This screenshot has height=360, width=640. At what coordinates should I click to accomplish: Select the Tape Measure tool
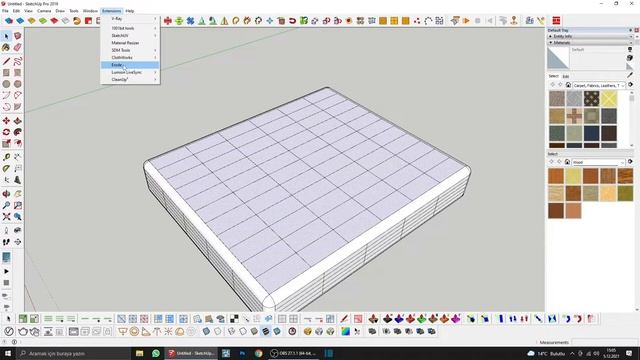[x=6, y=157]
